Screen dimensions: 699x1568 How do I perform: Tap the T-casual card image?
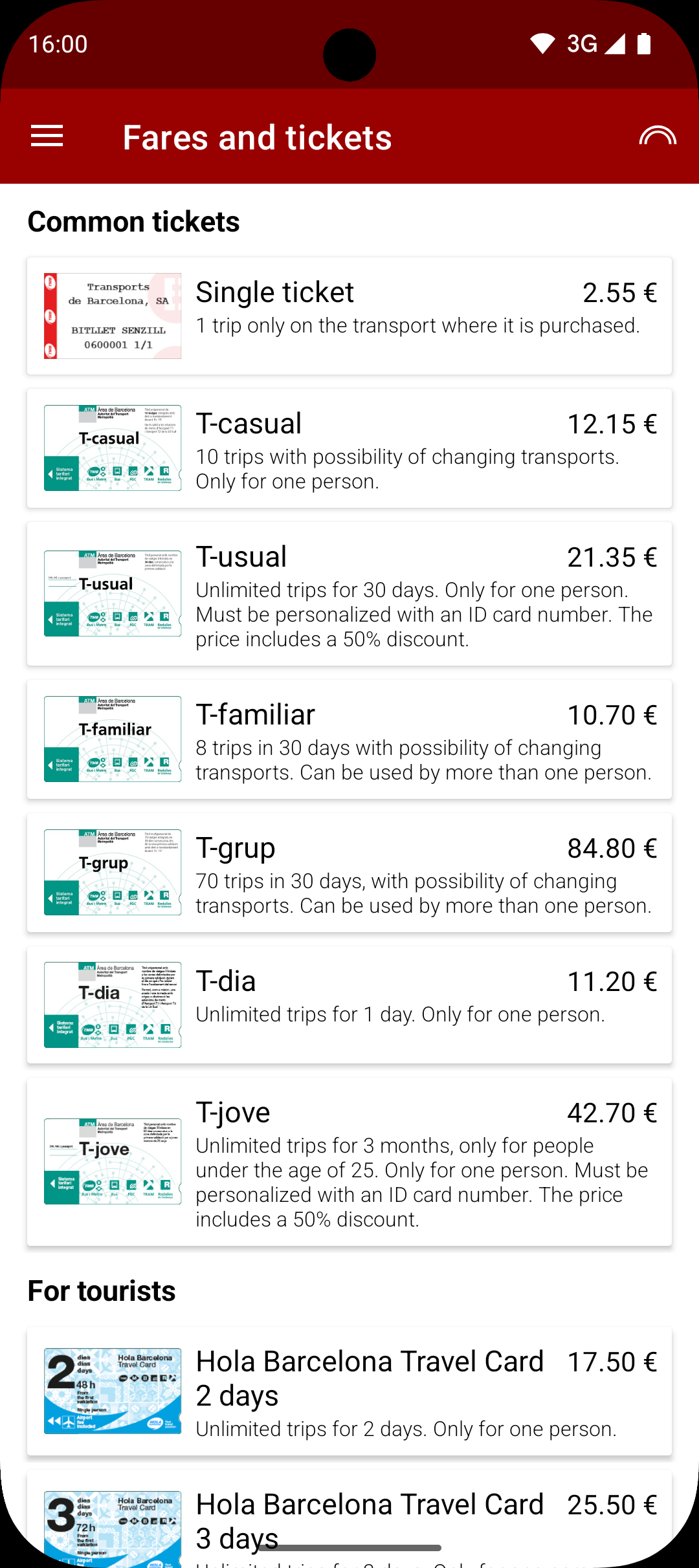click(113, 448)
